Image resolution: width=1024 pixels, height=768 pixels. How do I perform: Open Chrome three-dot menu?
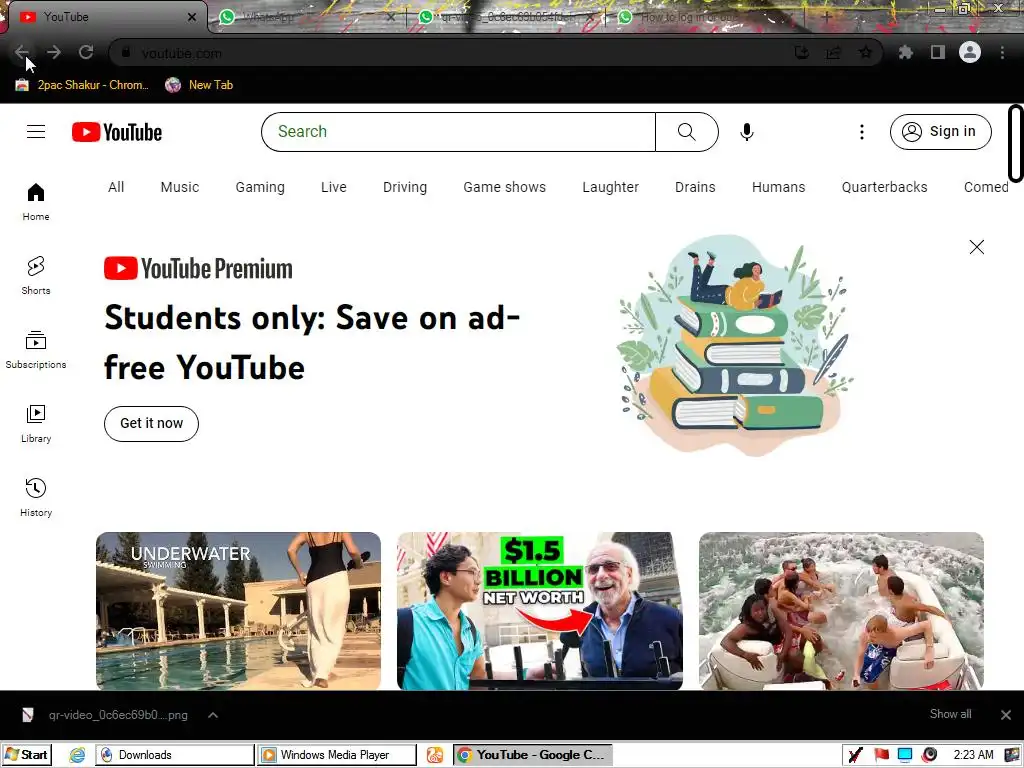click(x=1002, y=52)
